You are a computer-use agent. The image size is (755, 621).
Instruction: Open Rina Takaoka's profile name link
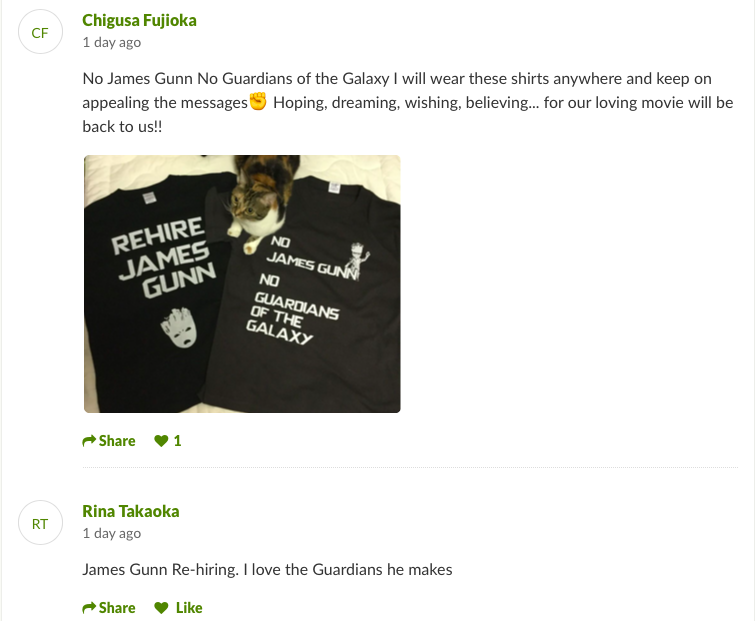131,511
